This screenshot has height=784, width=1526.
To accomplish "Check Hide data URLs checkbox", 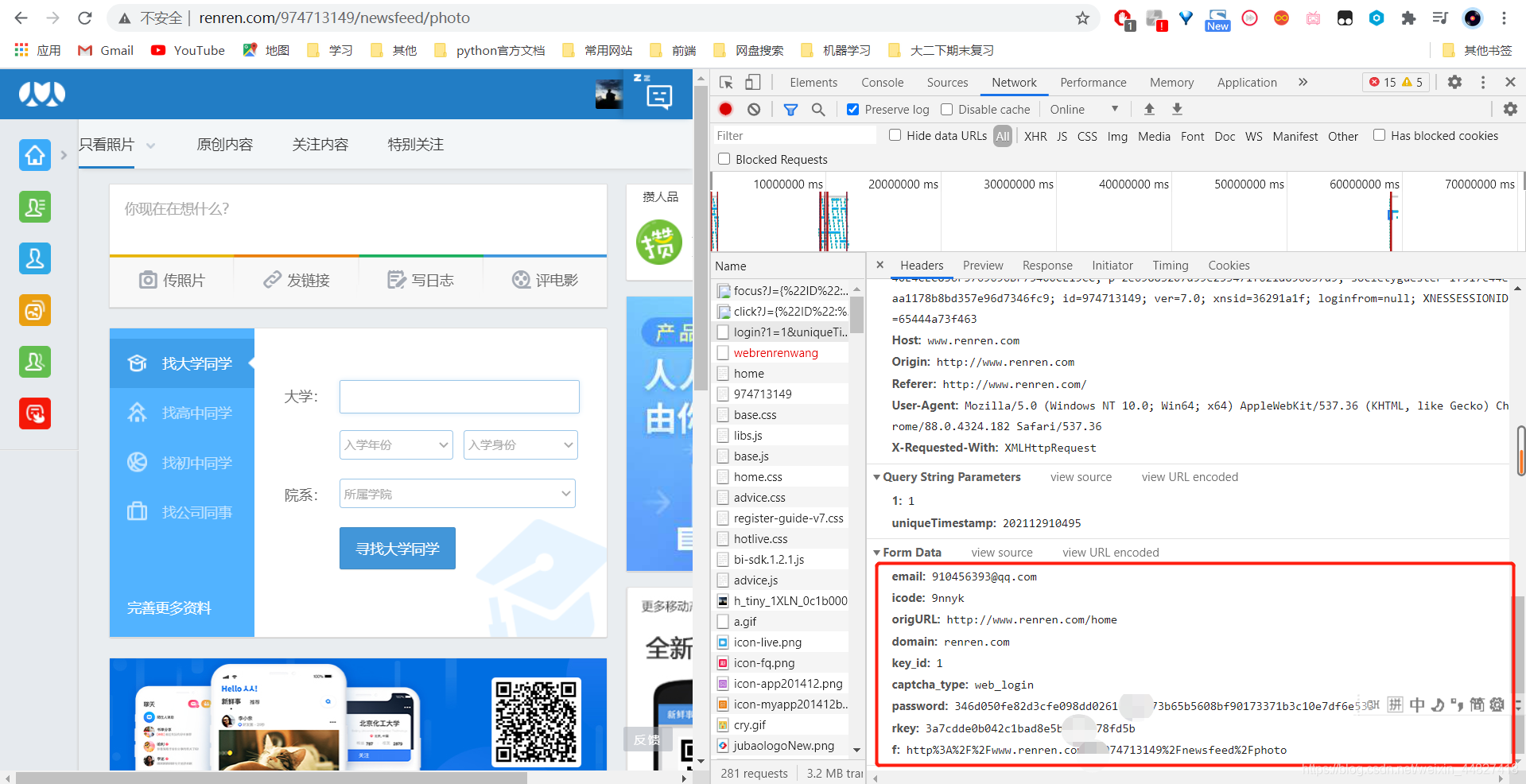I will (895, 135).
